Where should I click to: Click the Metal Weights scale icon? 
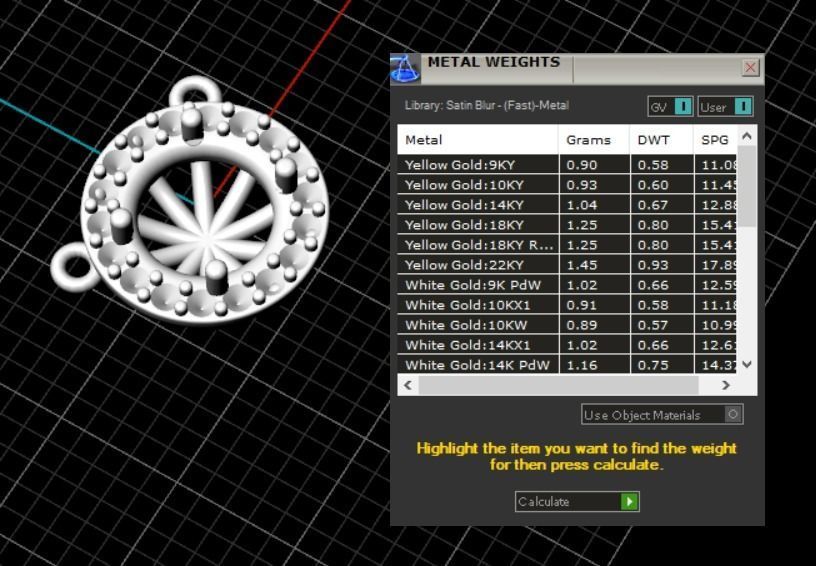[x=405, y=68]
